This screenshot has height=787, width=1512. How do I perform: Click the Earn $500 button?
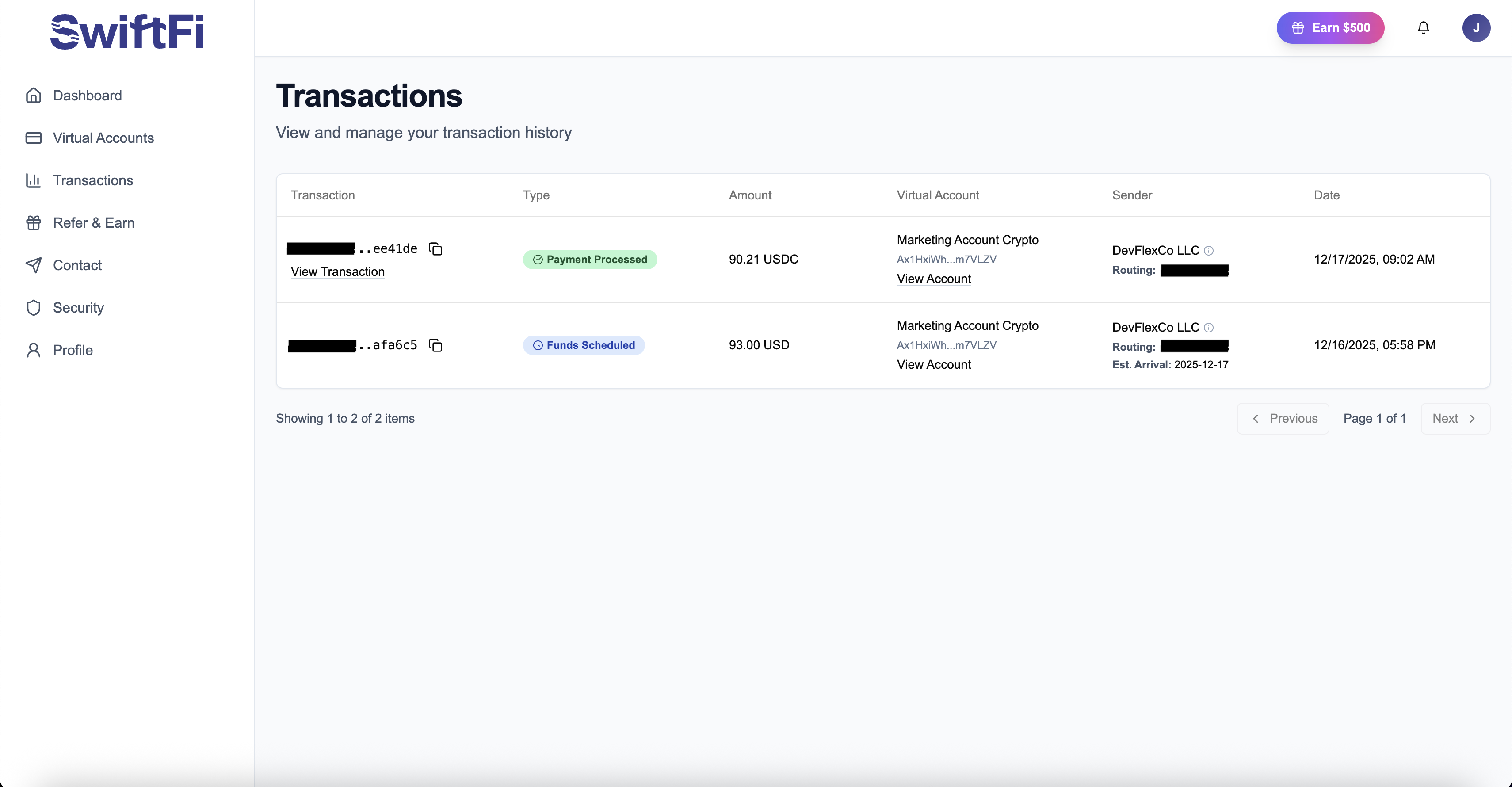1331,27
